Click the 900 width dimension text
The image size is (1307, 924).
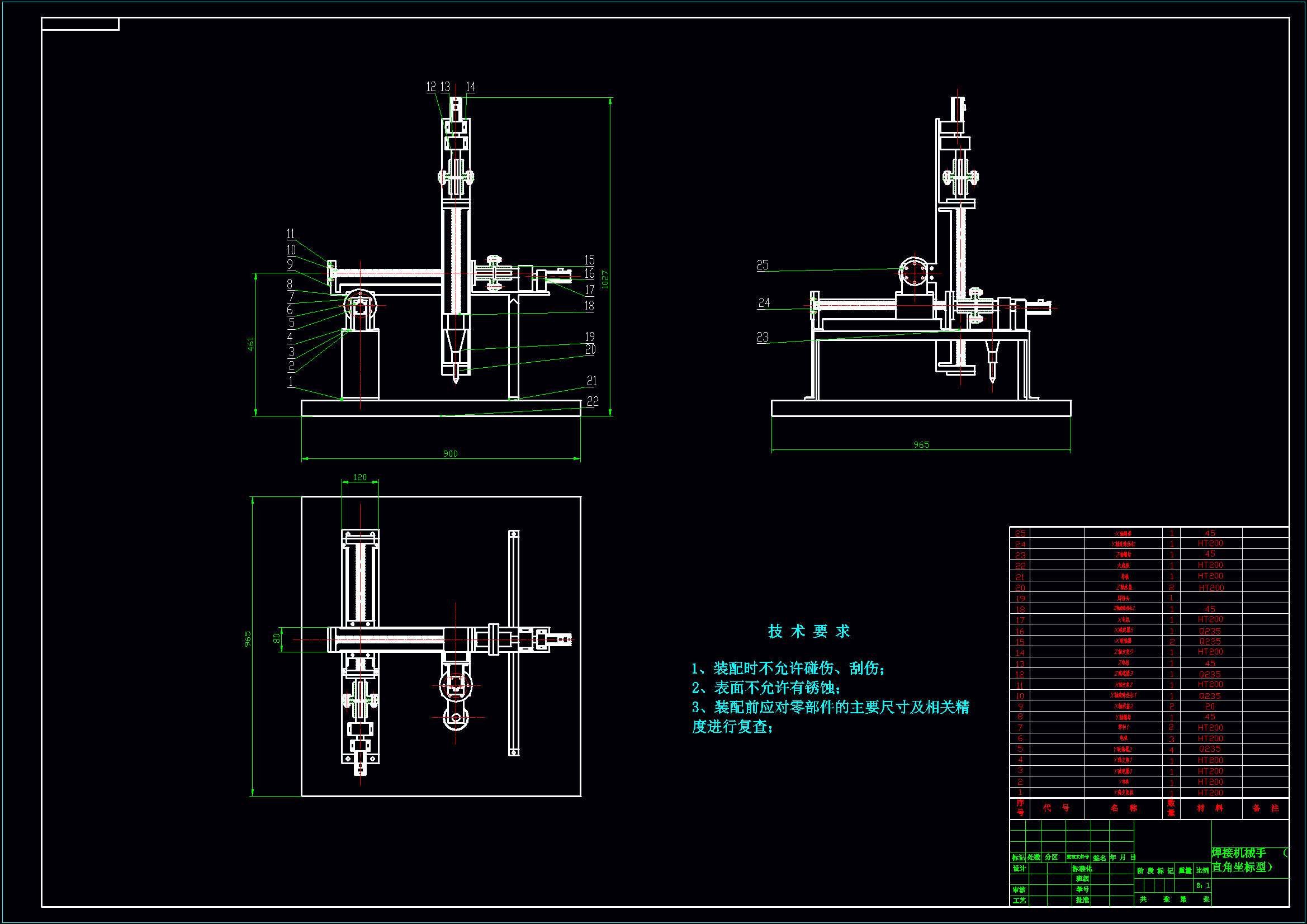tap(449, 454)
